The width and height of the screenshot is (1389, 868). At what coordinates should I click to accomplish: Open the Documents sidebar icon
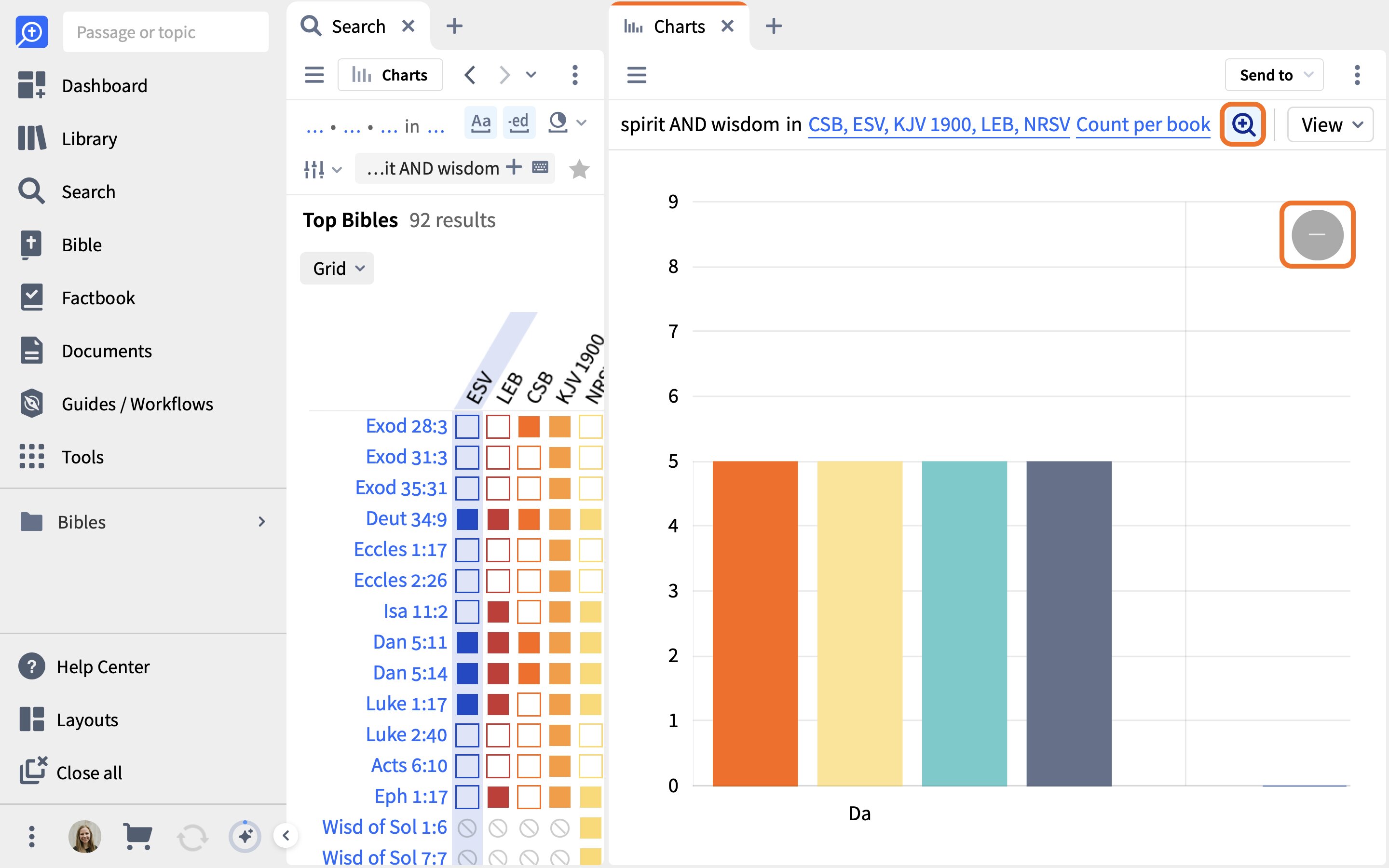coord(31,350)
